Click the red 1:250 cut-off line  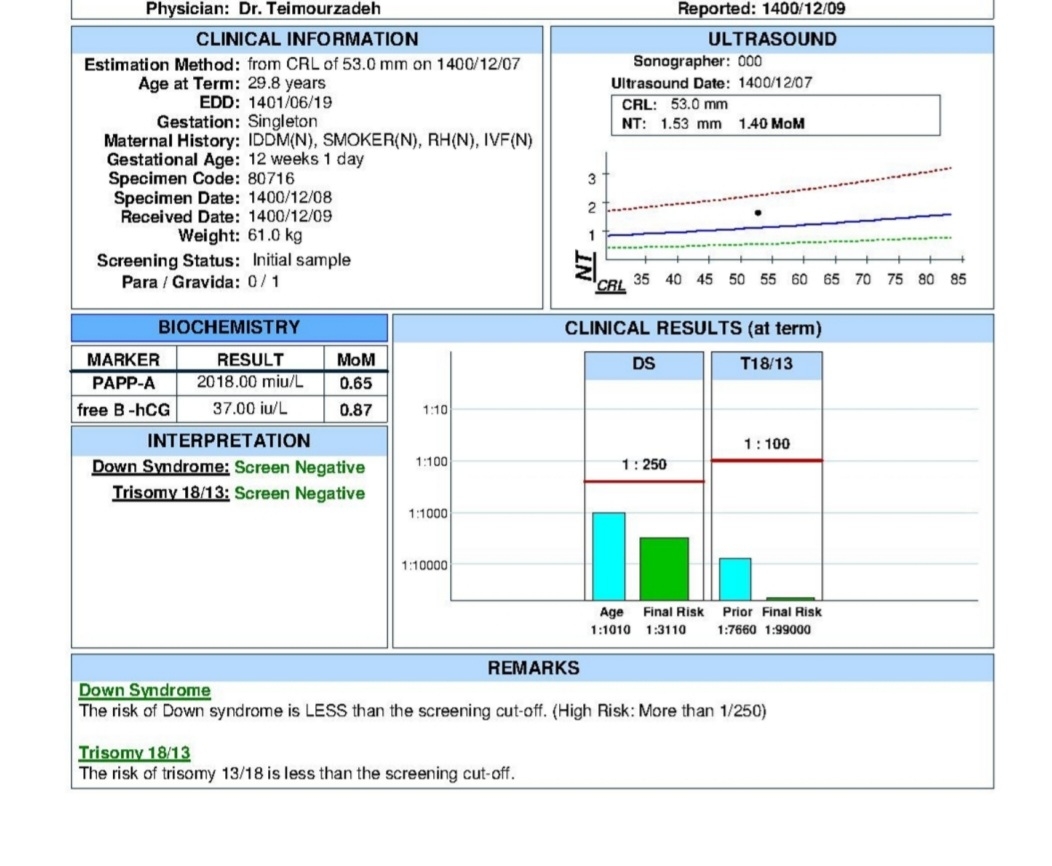644,482
